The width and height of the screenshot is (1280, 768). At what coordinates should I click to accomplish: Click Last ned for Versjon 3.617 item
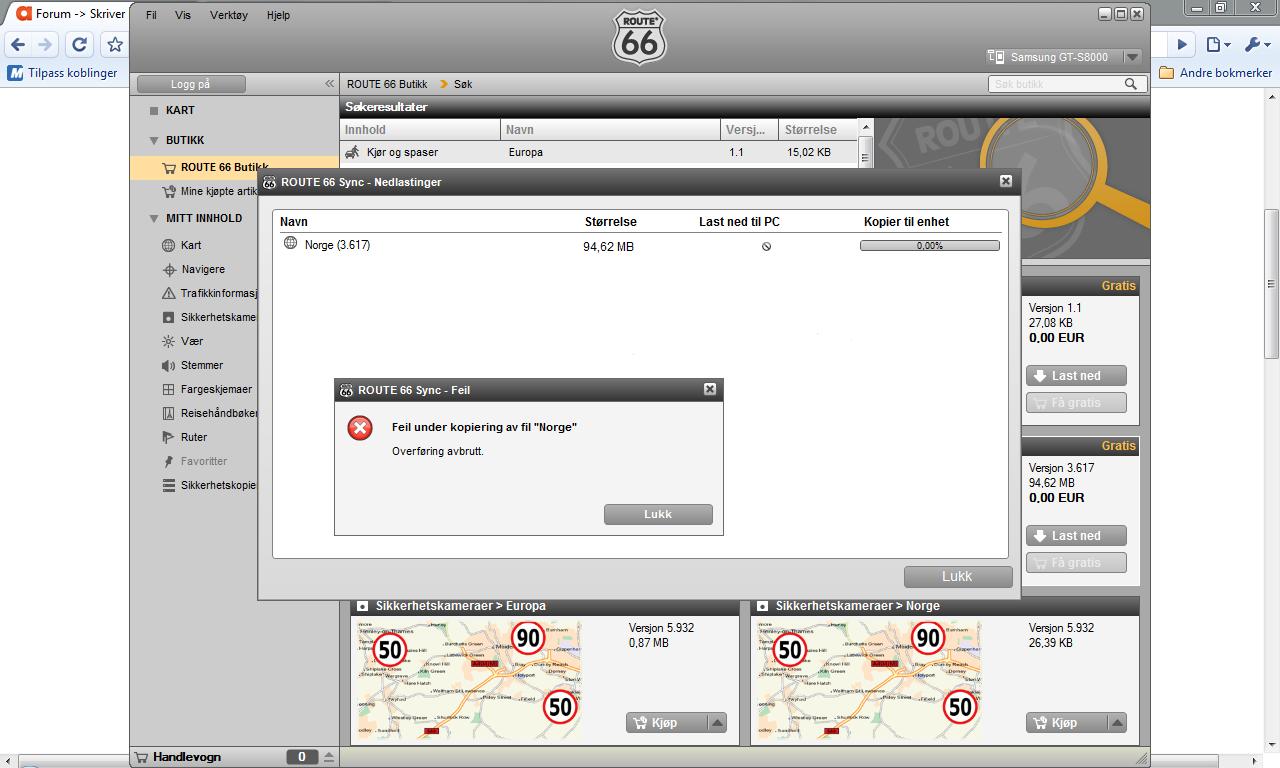click(x=1076, y=535)
